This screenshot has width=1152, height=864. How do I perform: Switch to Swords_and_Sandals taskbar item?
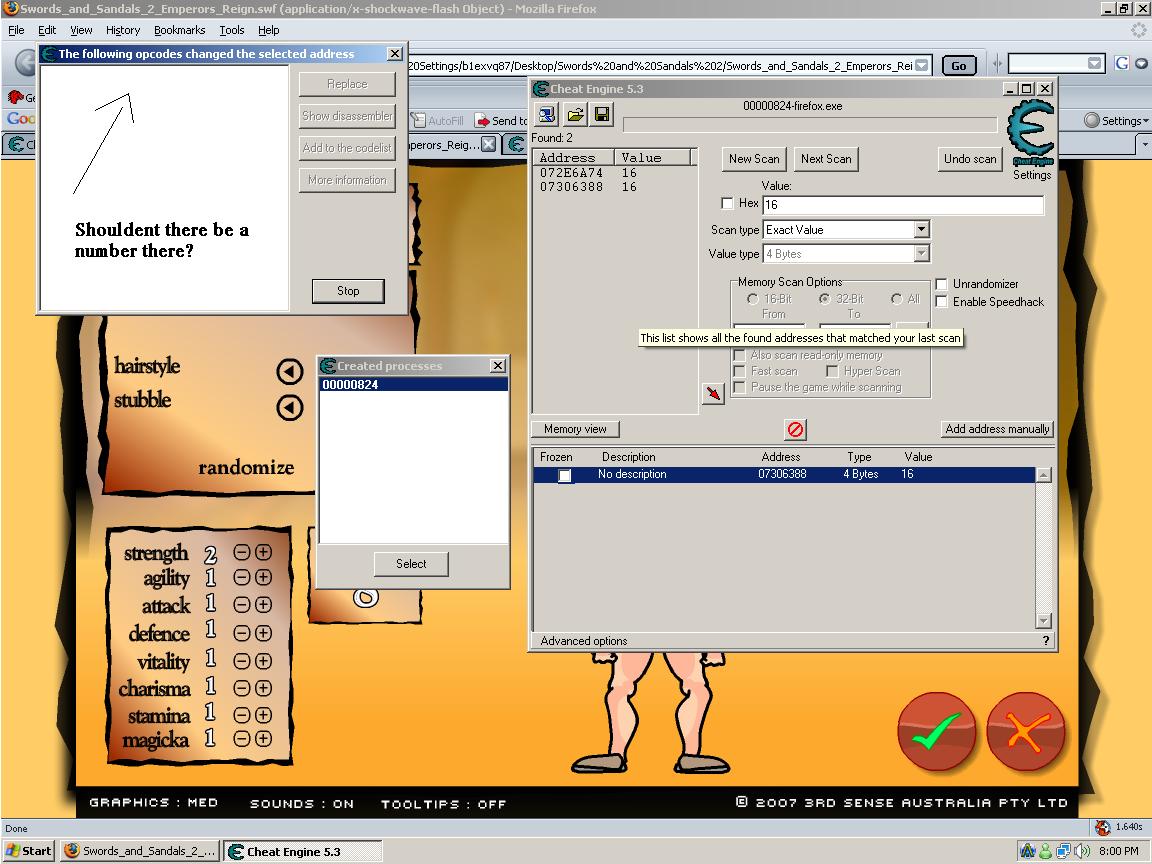click(140, 851)
